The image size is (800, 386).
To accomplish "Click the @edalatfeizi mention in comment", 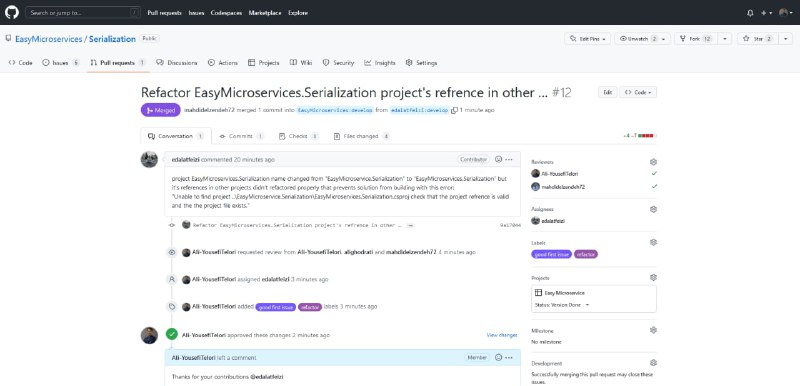I will point(266,377).
